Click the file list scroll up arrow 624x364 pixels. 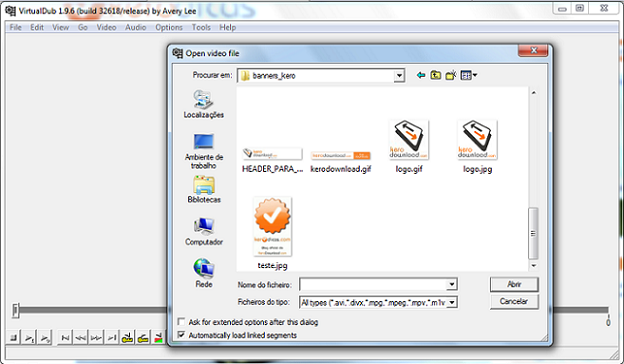tap(534, 92)
